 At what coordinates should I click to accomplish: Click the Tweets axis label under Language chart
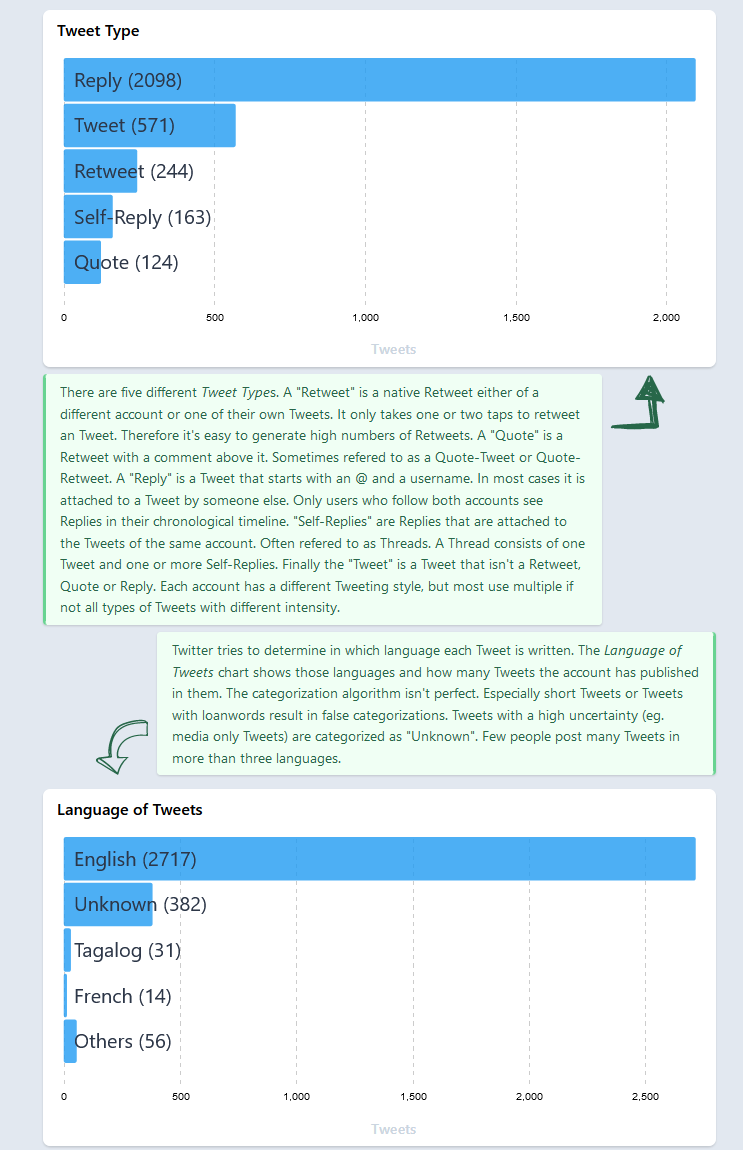[393, 1129]
